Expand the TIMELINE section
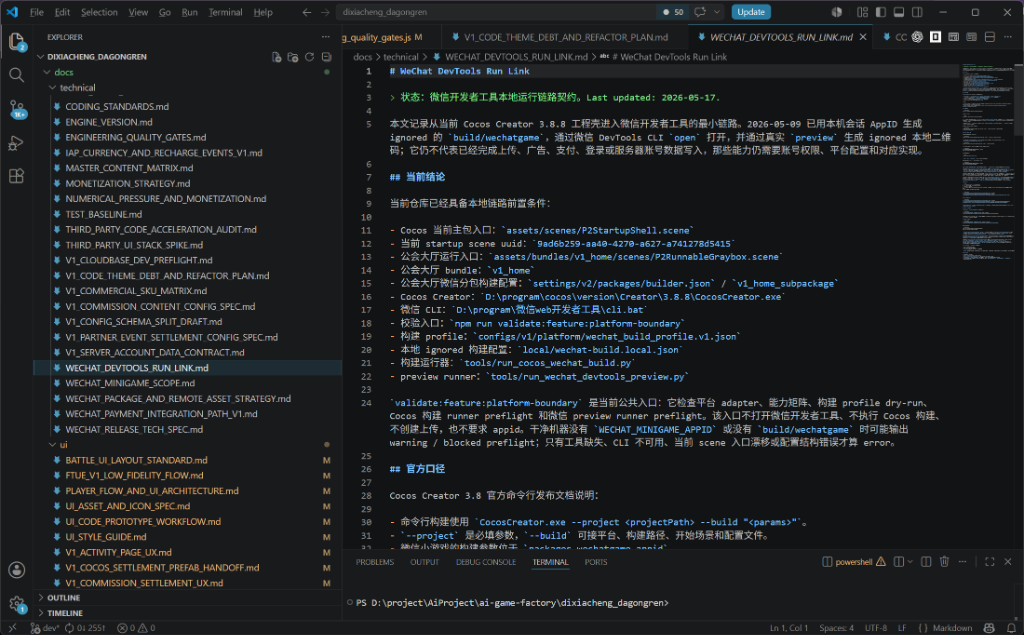The image size is (1024, 635). [x=188, y=613]
